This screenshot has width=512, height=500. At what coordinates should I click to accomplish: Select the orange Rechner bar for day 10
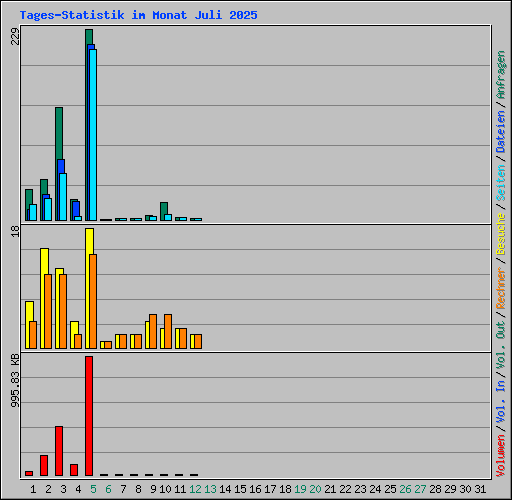[168, 331]
